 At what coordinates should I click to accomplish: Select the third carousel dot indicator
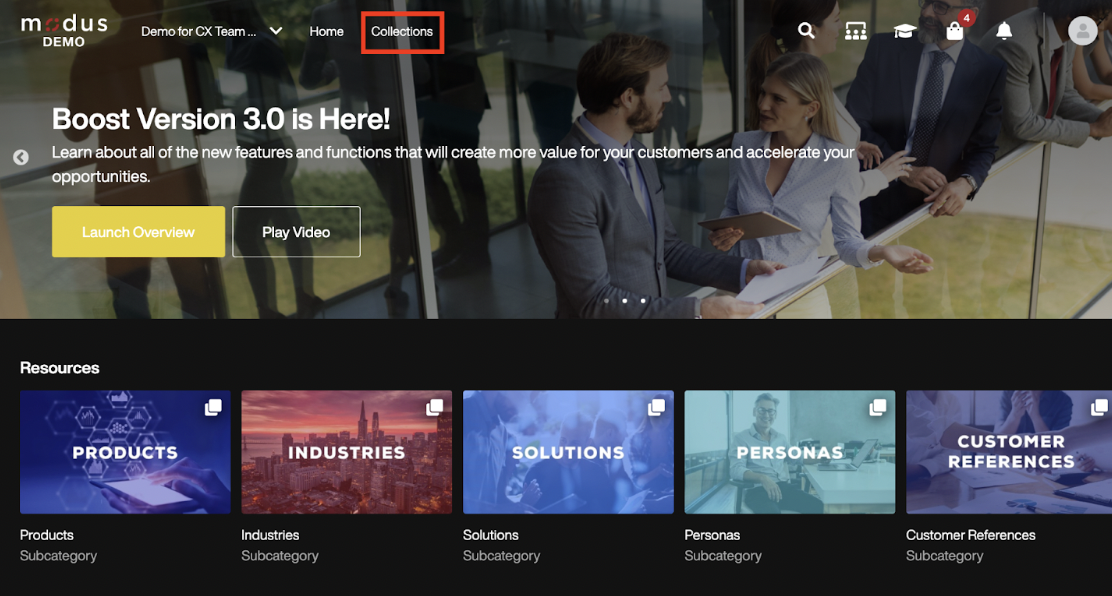[643, 300]
